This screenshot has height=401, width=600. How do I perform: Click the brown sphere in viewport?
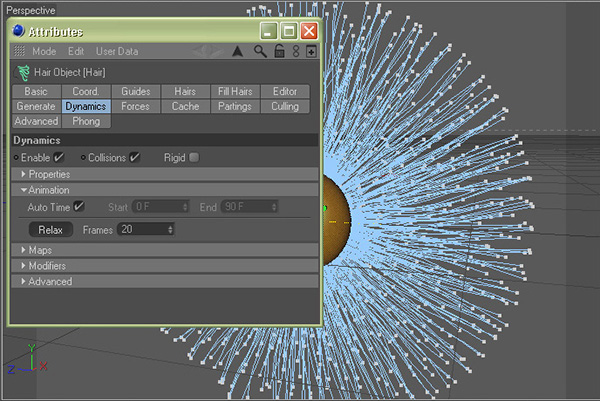pos(336,221)
